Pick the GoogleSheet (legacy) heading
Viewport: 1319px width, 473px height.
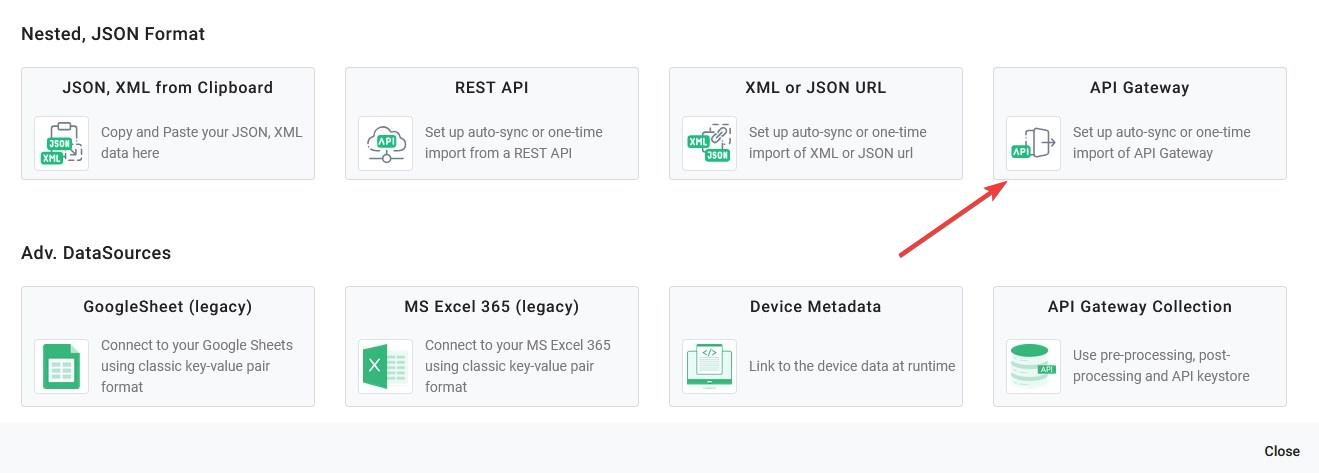167,307
